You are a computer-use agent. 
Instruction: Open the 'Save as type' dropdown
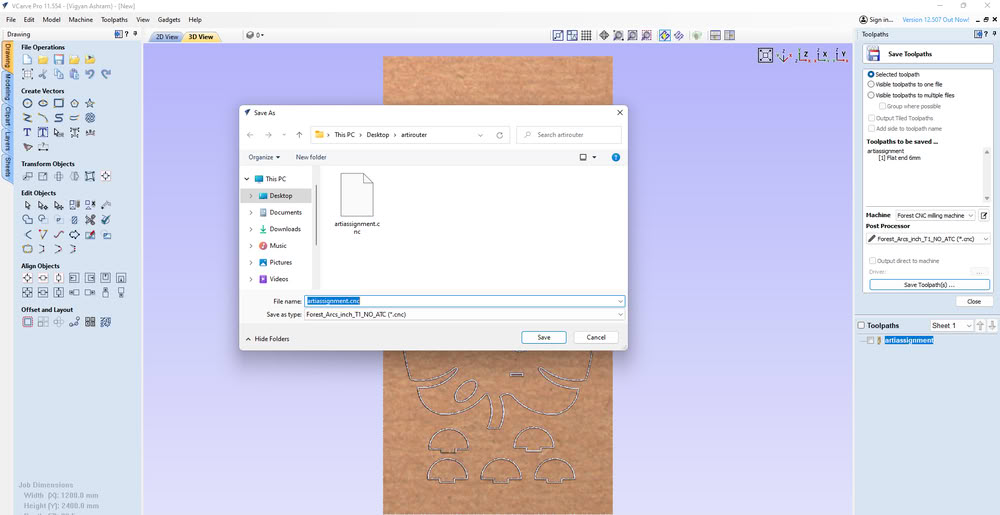pyautogui.click(x=464, y=314)
